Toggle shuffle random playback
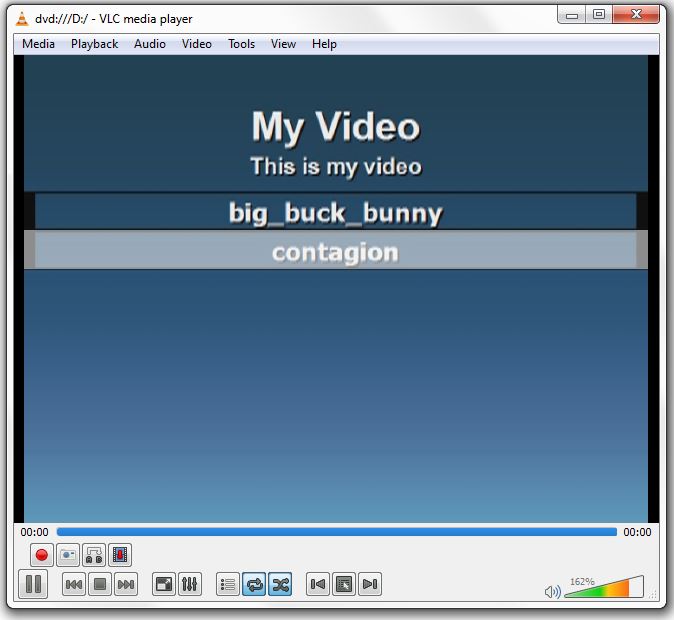 pyautogui.click(x=280, y=584)
